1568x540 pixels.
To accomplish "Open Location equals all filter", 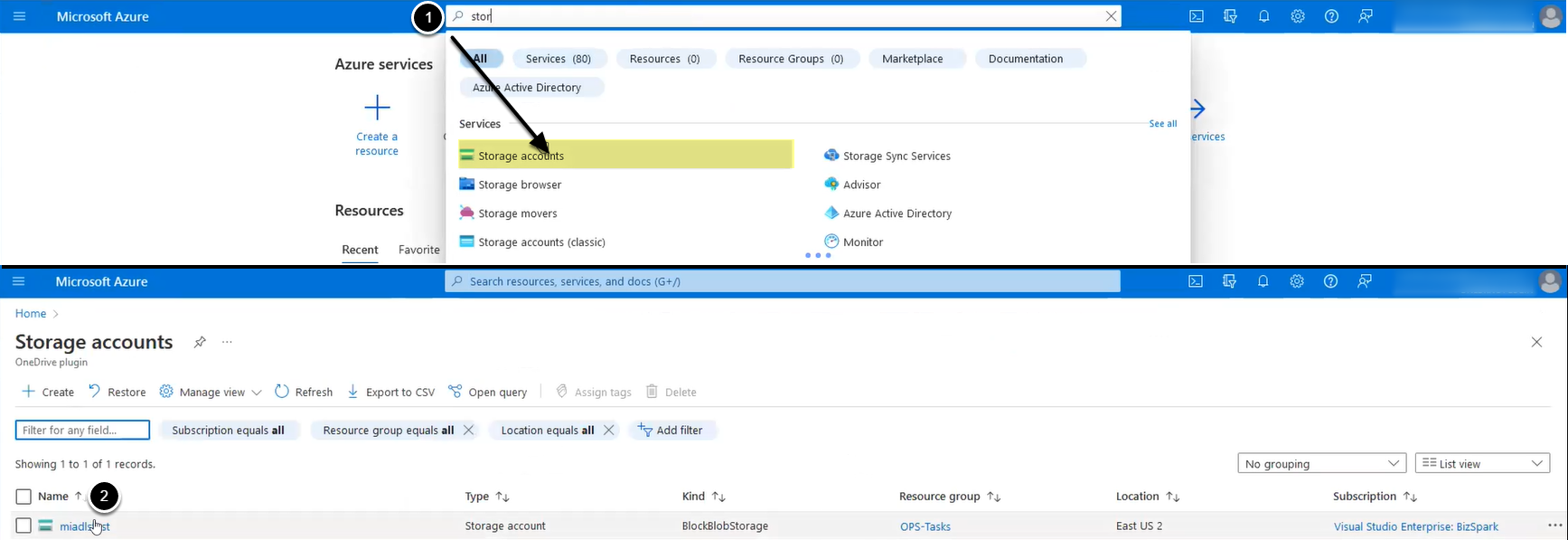I will (548, 431).
